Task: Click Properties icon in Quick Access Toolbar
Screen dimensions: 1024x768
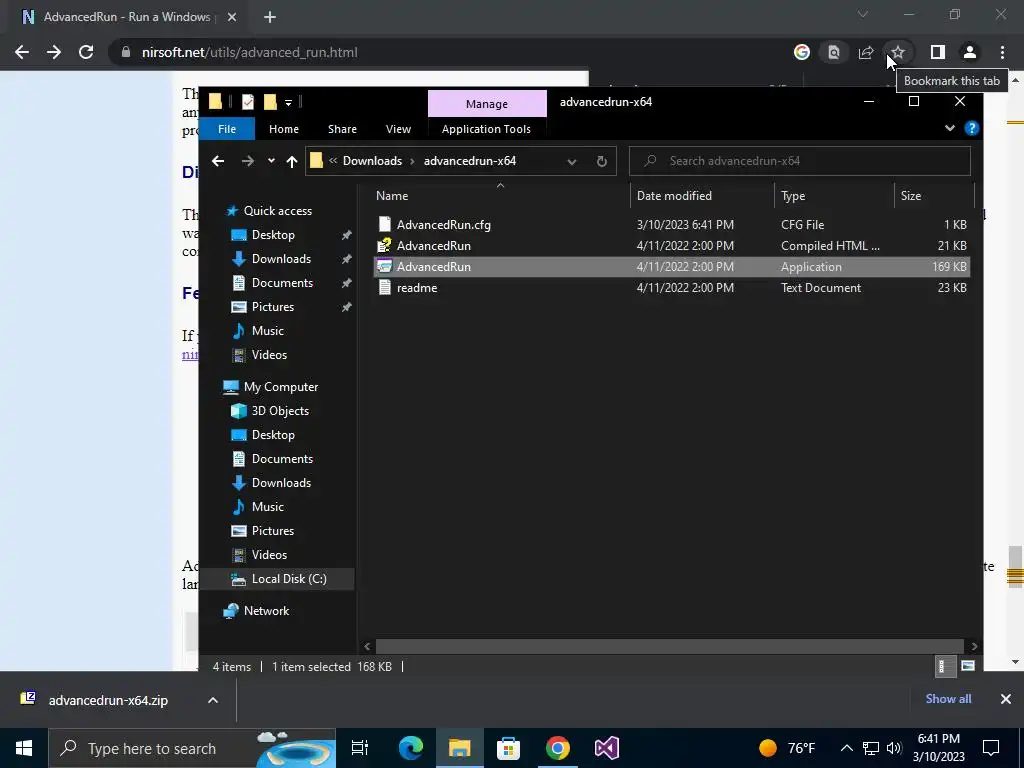Action: pyautogui.click(x=248, y=102)
